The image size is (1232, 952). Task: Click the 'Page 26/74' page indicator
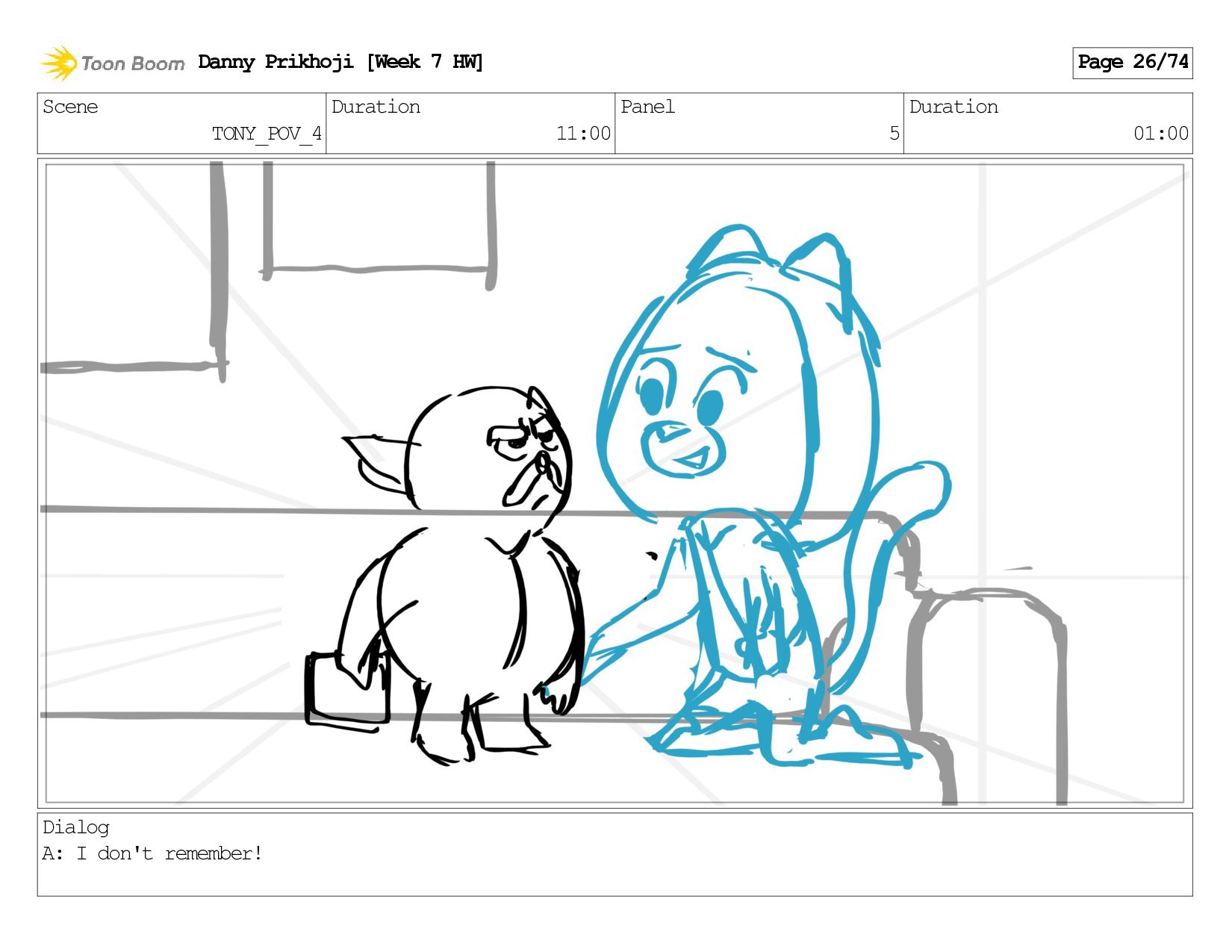[1132, 63]
